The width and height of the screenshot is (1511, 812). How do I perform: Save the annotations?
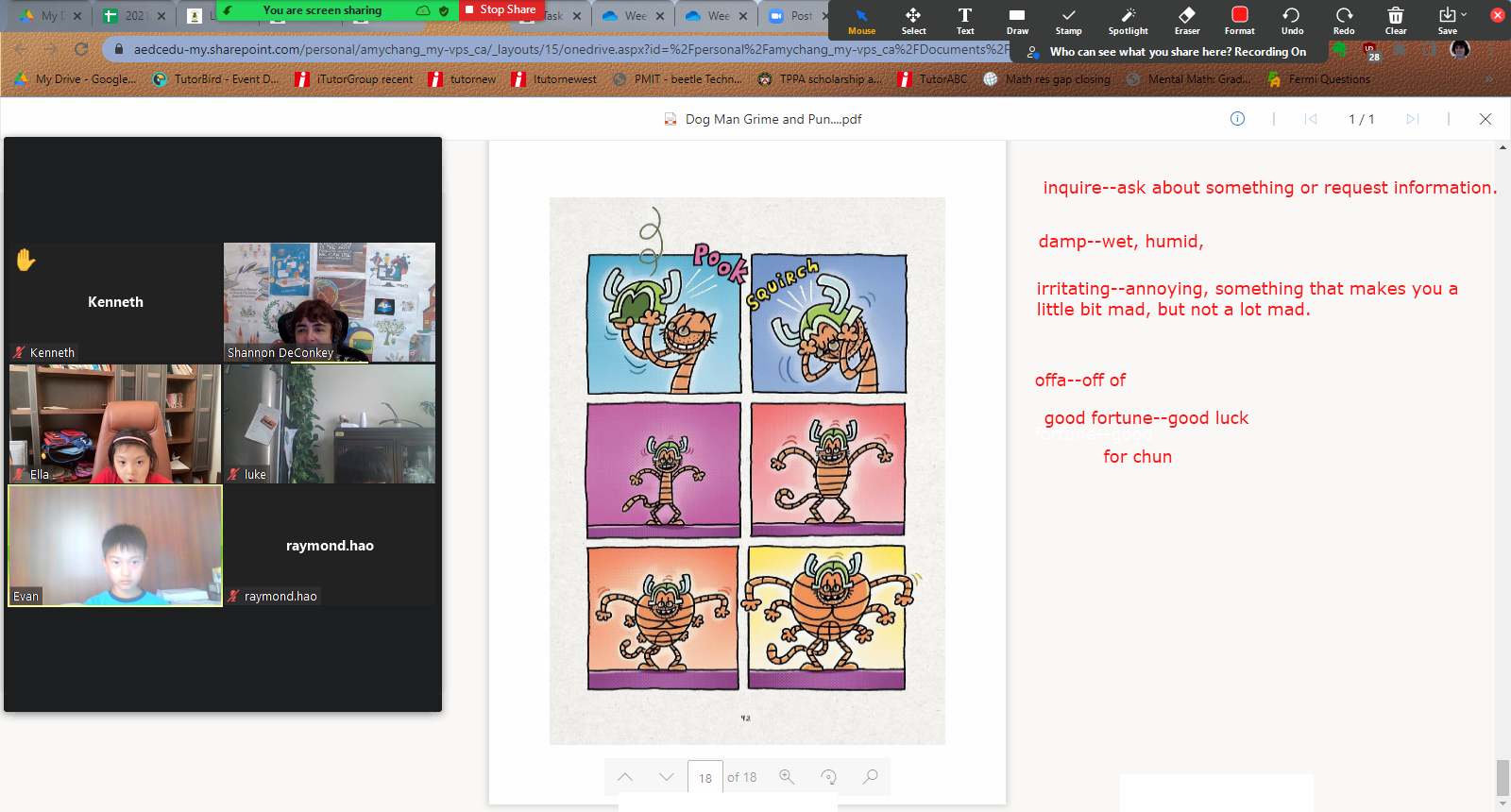coord(1448,21)
